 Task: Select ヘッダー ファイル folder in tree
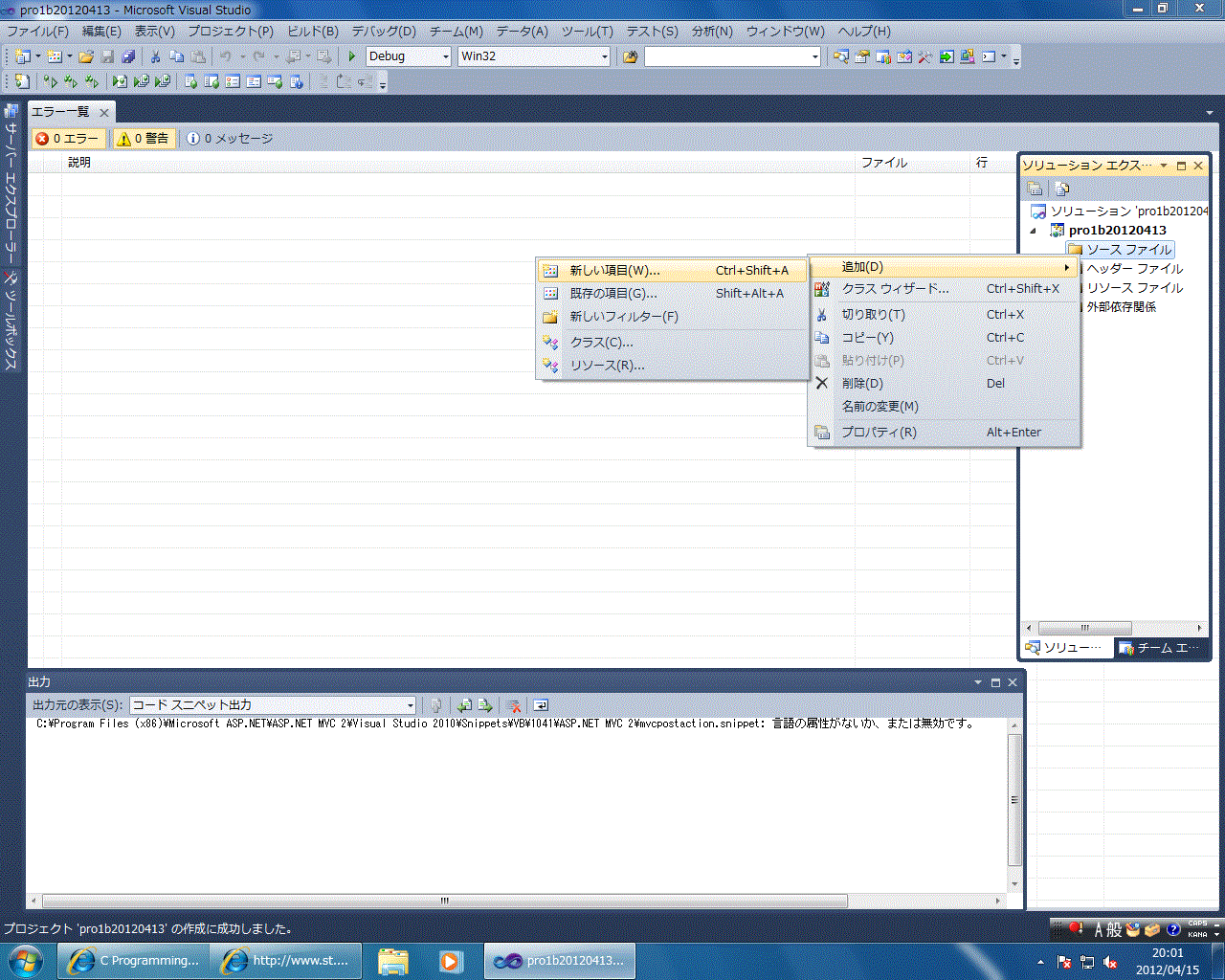(1135, 269)
